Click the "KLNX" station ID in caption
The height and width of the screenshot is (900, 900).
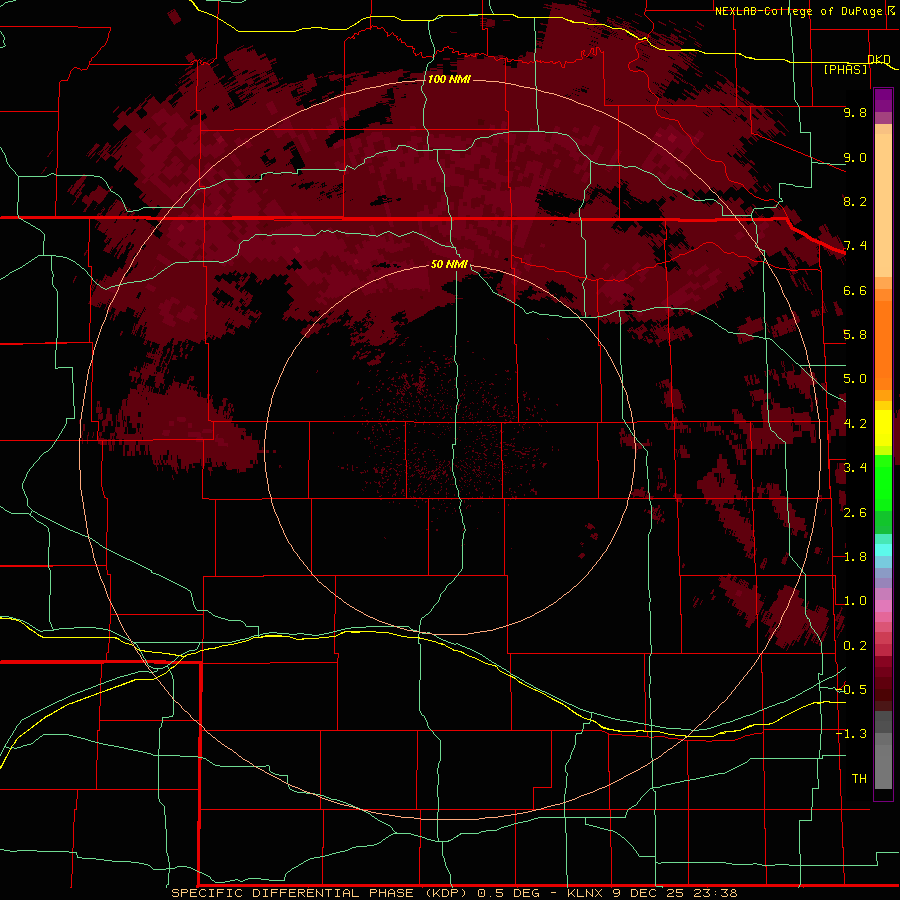(x=585, y=893)
